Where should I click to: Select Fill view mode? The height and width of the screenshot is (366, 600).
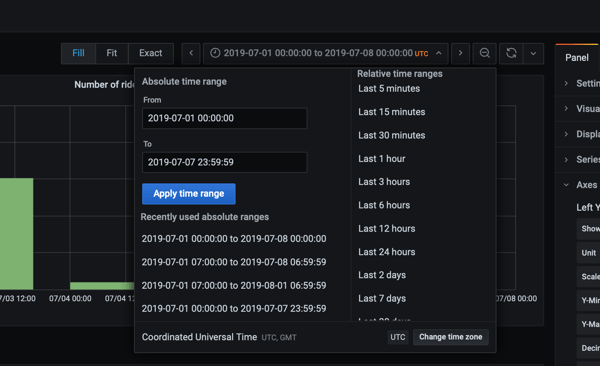(78, 53)
